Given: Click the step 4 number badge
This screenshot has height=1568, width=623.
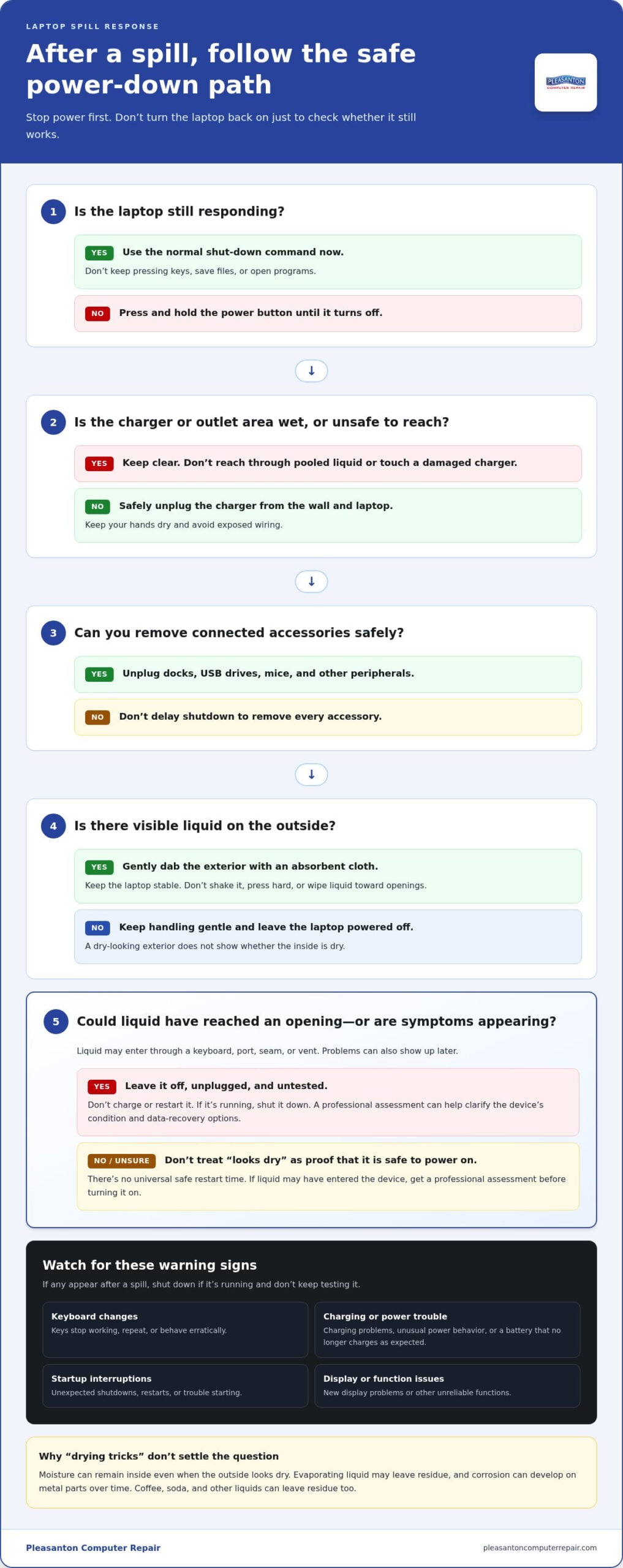Looking at the screenshot, I should [x=53, y=826].
